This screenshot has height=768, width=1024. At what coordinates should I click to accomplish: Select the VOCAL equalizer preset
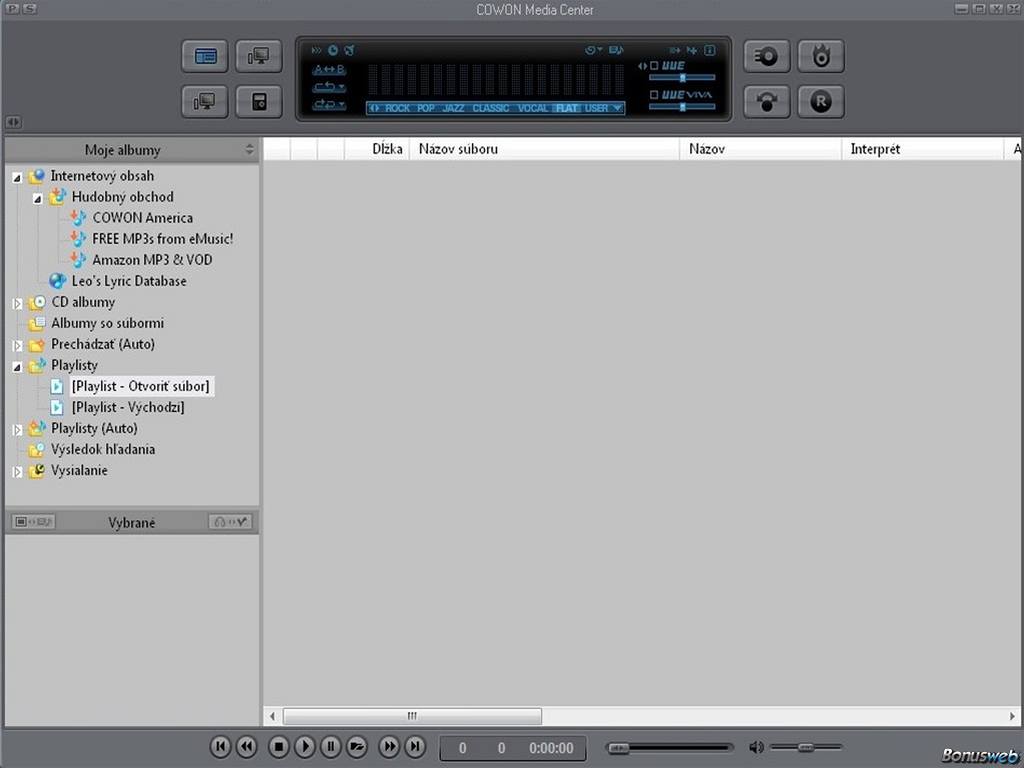point(533,108)
